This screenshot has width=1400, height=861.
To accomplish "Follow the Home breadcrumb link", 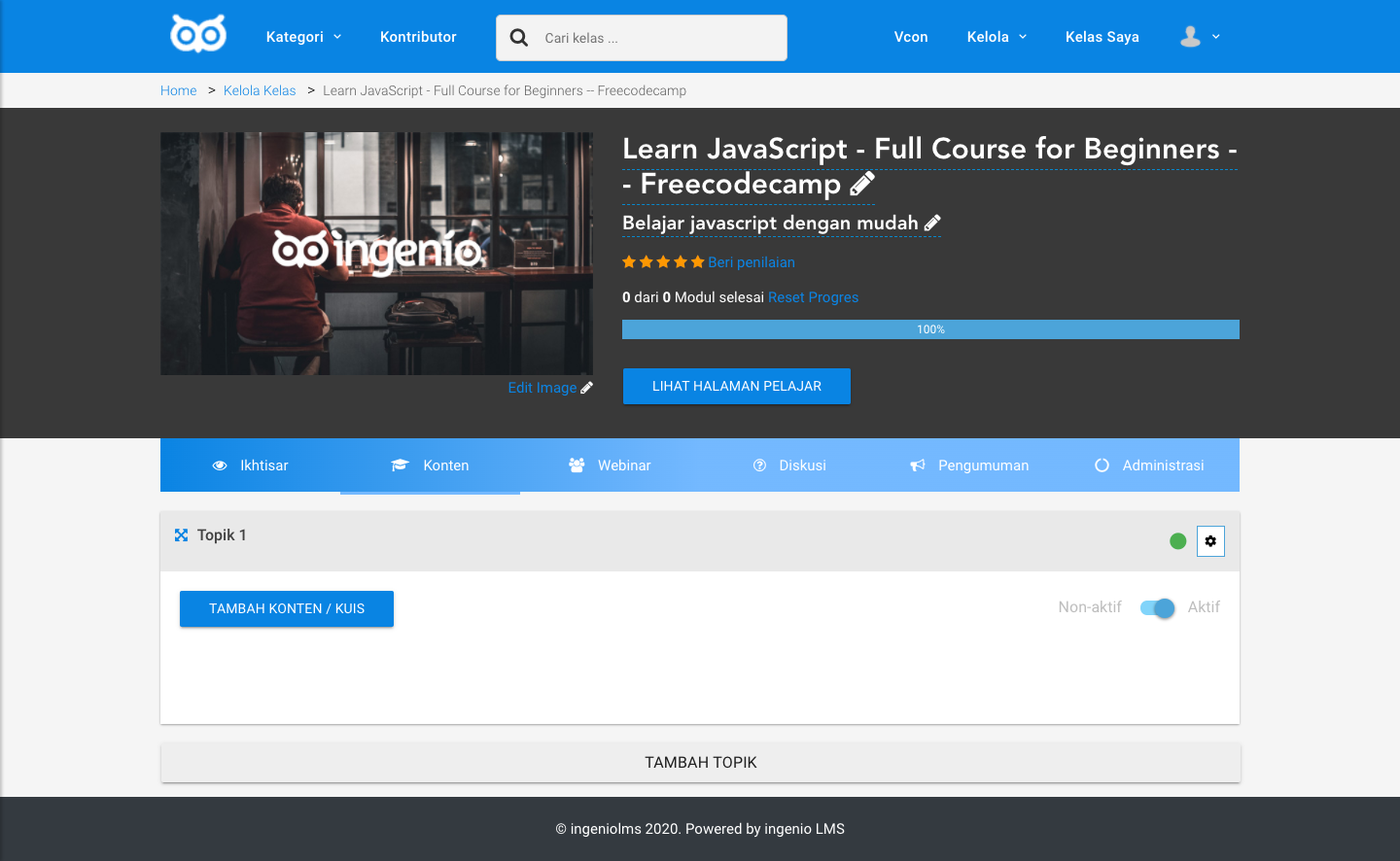I will [179, 90].
